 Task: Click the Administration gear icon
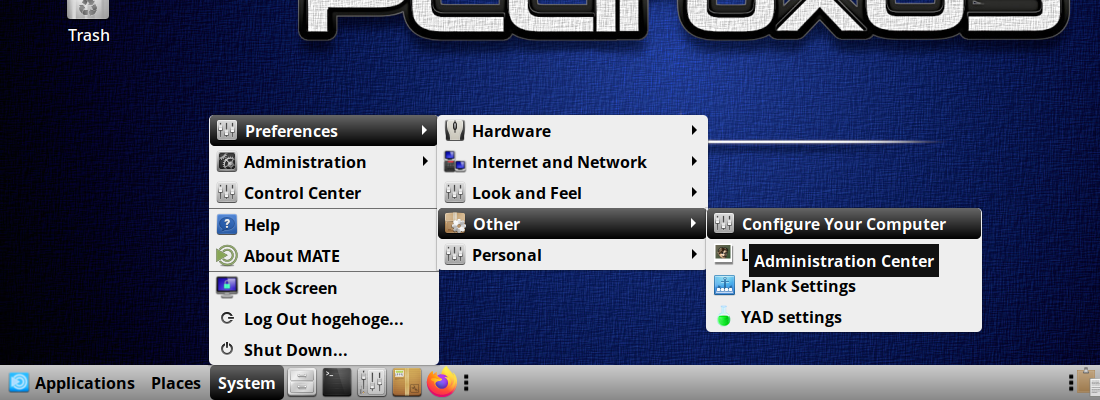click(227, 162)
